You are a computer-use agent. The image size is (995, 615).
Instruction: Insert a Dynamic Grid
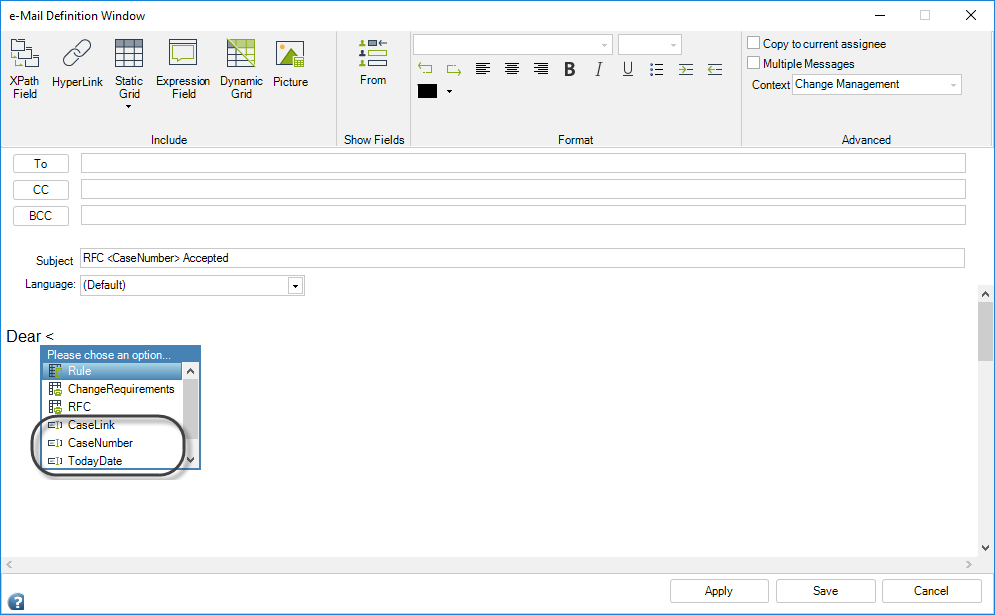241,69
